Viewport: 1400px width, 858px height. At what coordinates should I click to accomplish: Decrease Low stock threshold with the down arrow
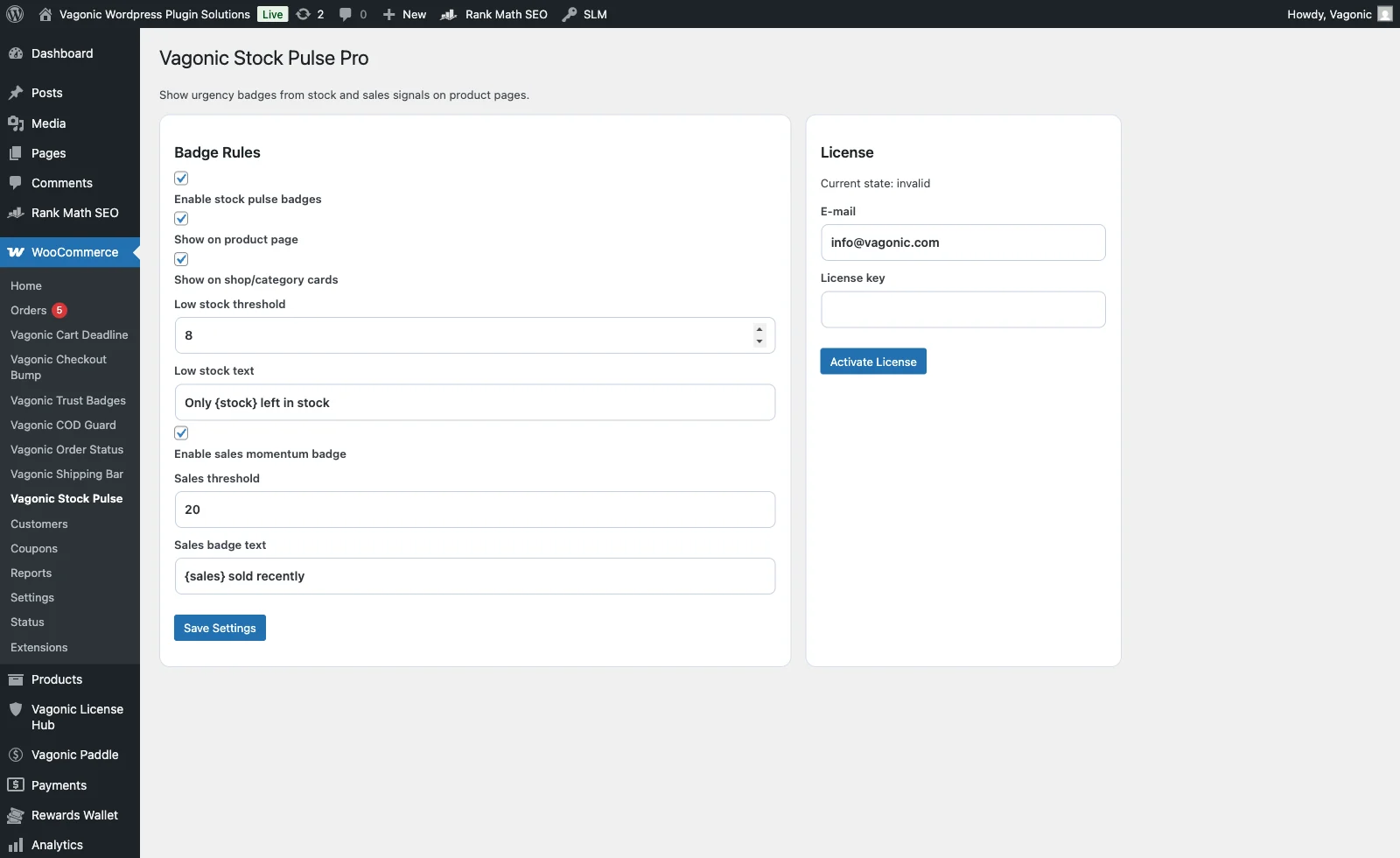click(759, 341)
